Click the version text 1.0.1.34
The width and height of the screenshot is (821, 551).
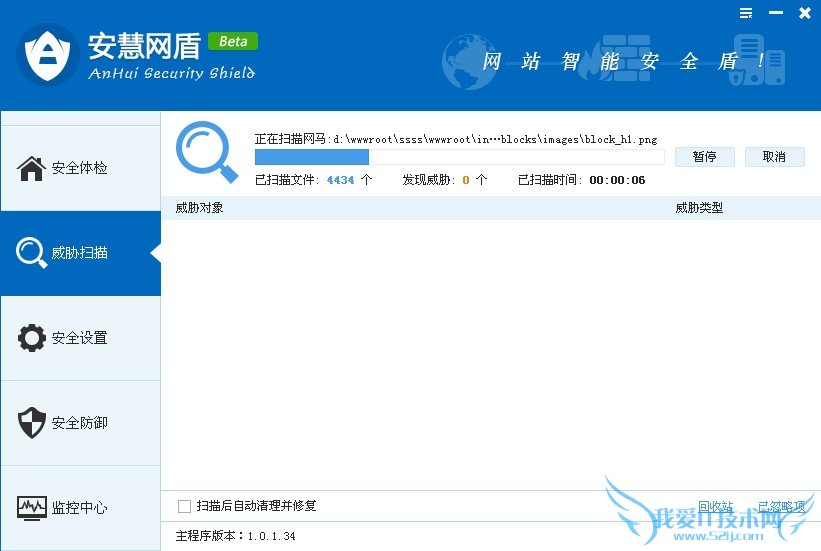[271, 536]
